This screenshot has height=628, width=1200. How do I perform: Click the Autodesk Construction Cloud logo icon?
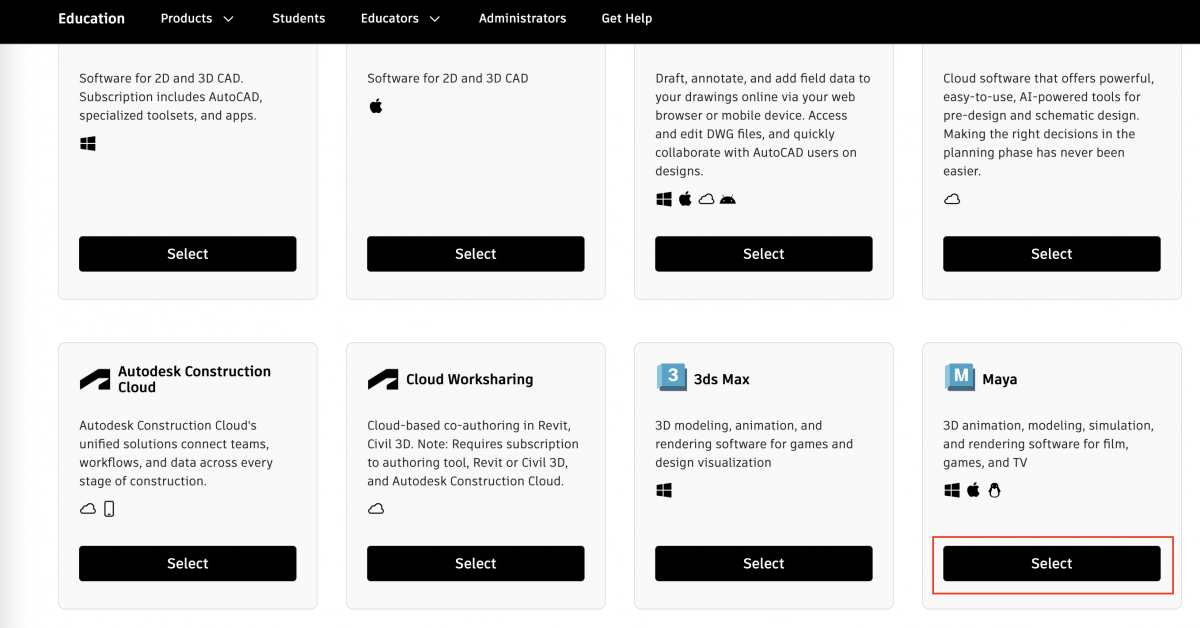click(x=95, y=379)
